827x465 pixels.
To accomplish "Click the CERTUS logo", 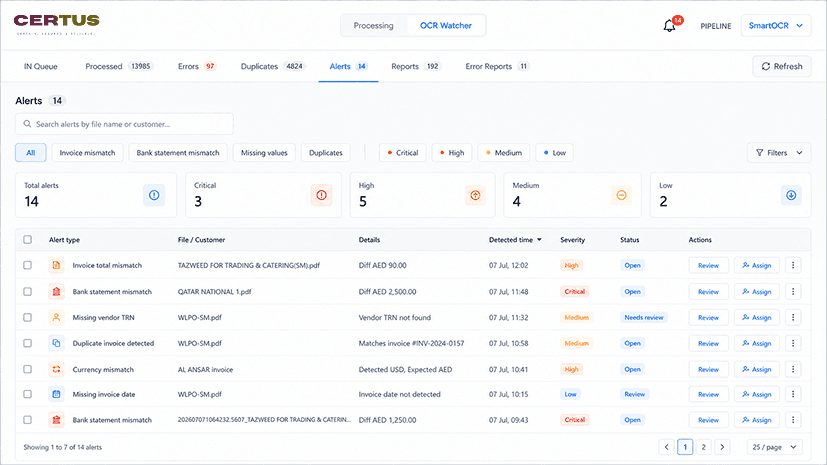I will [56, 24].
